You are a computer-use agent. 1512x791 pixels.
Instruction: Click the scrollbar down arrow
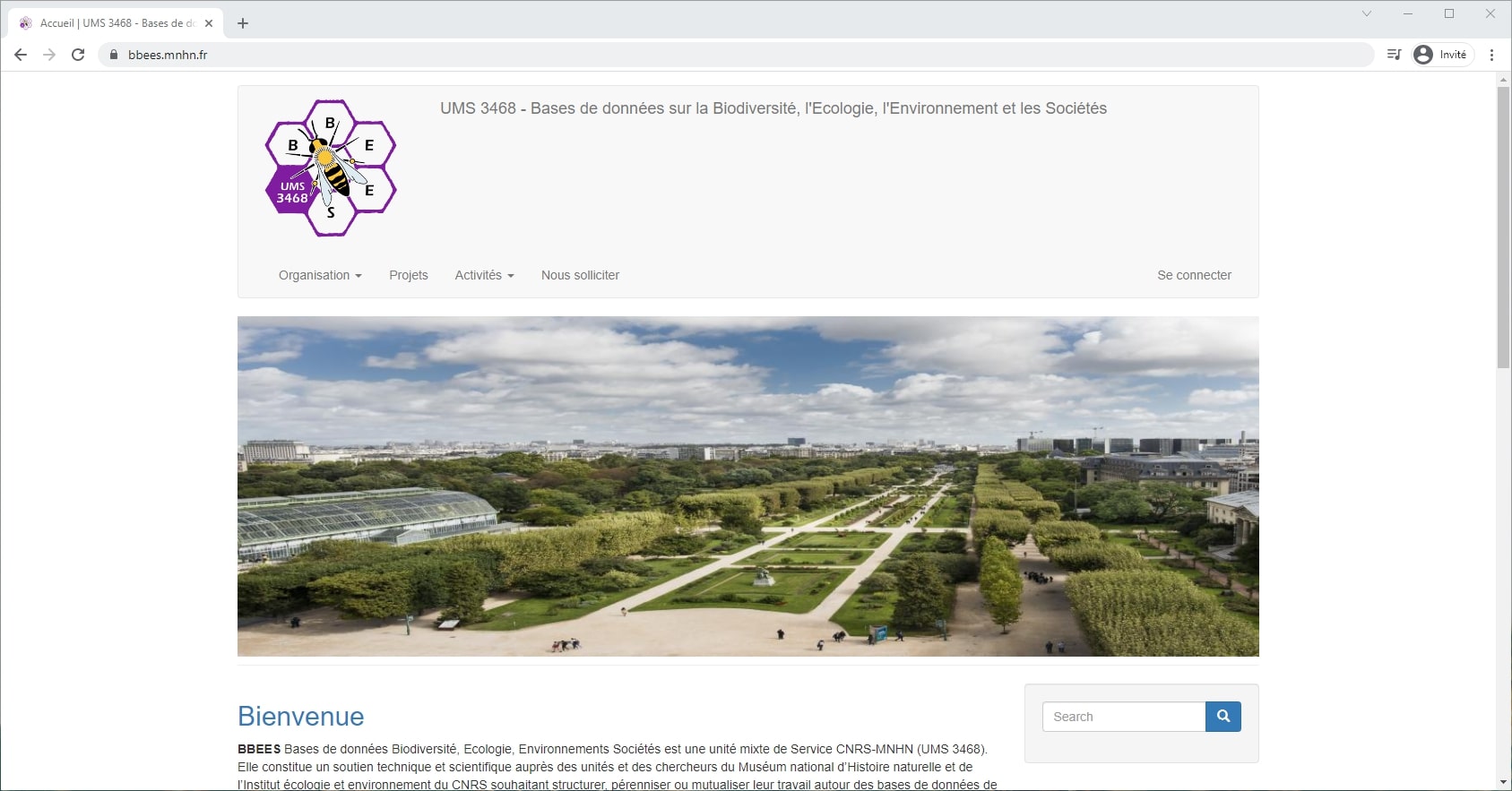tap(1503, 783)
